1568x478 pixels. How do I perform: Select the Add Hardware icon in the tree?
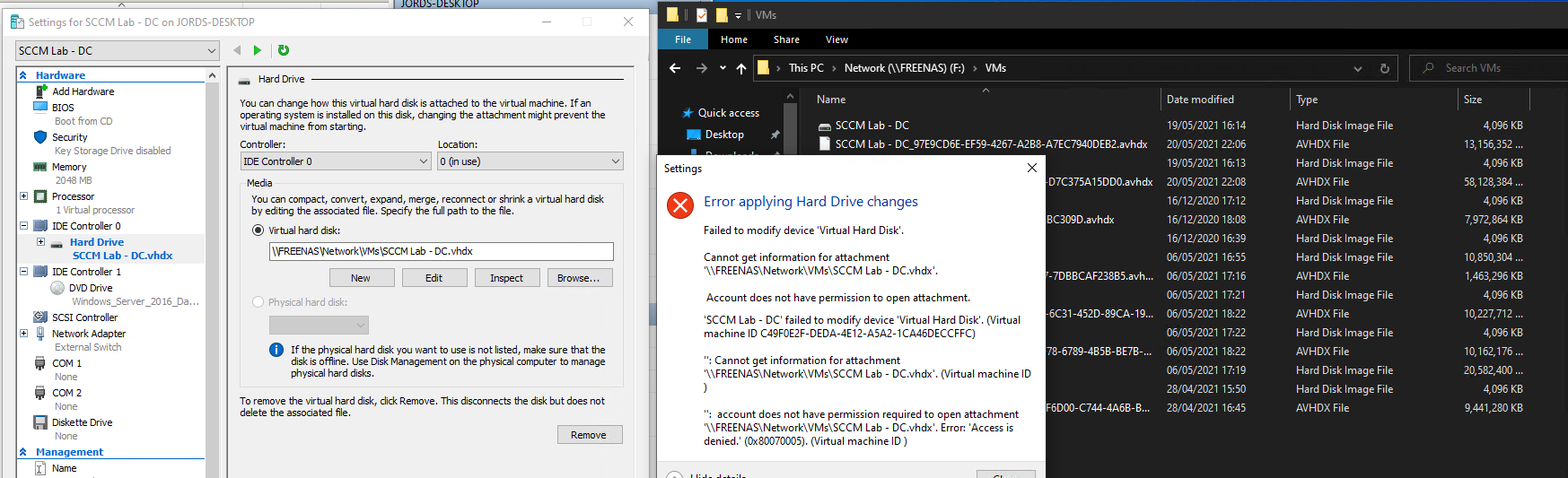point(40,91)
